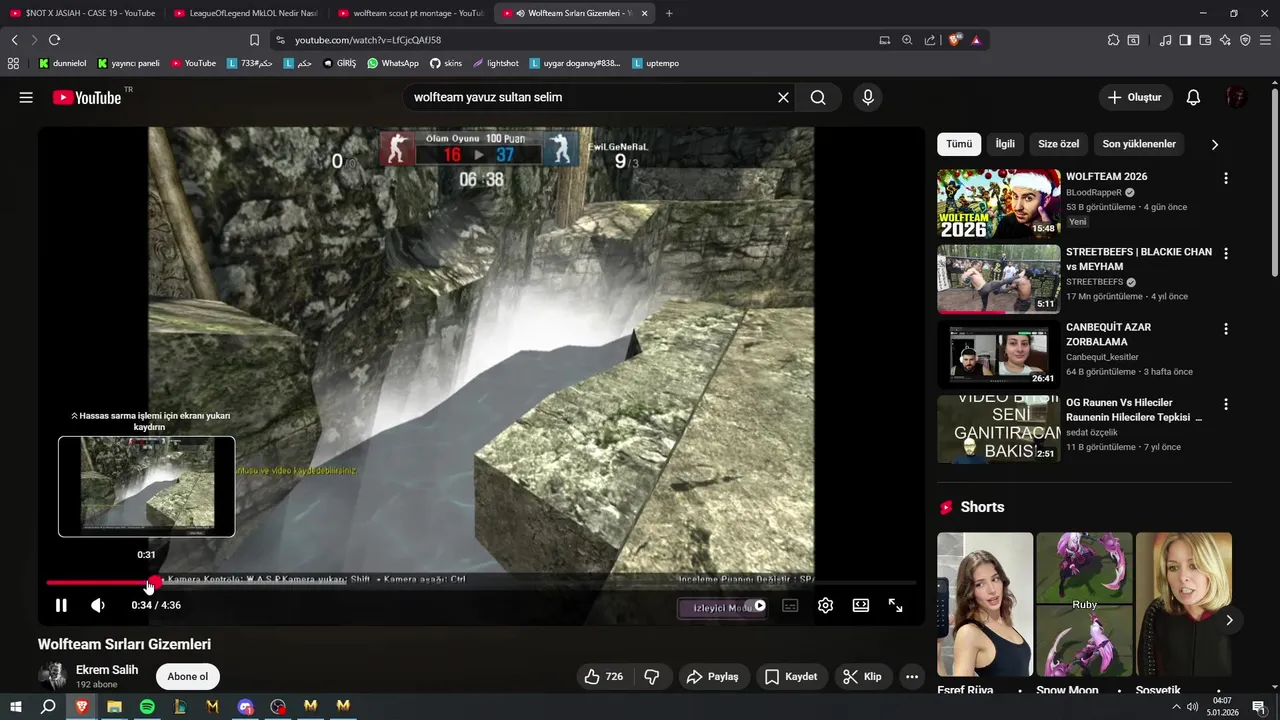The width and height of the screenshot is (1280, 720).
Task: Clear the search box with the X icon
Action: click(x=783, y=97)
